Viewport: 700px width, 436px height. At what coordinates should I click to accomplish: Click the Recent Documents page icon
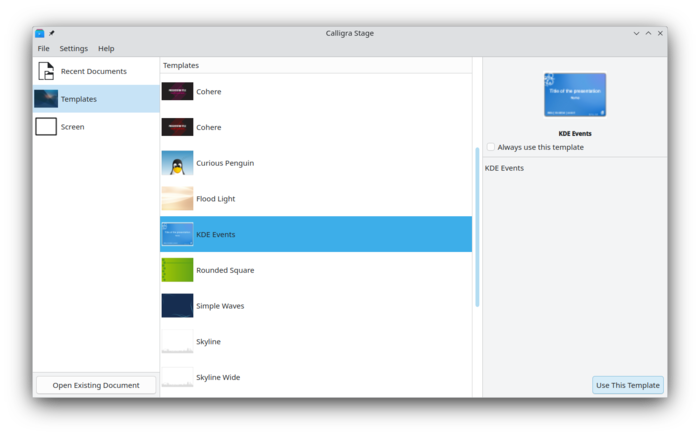coord(46,71)
